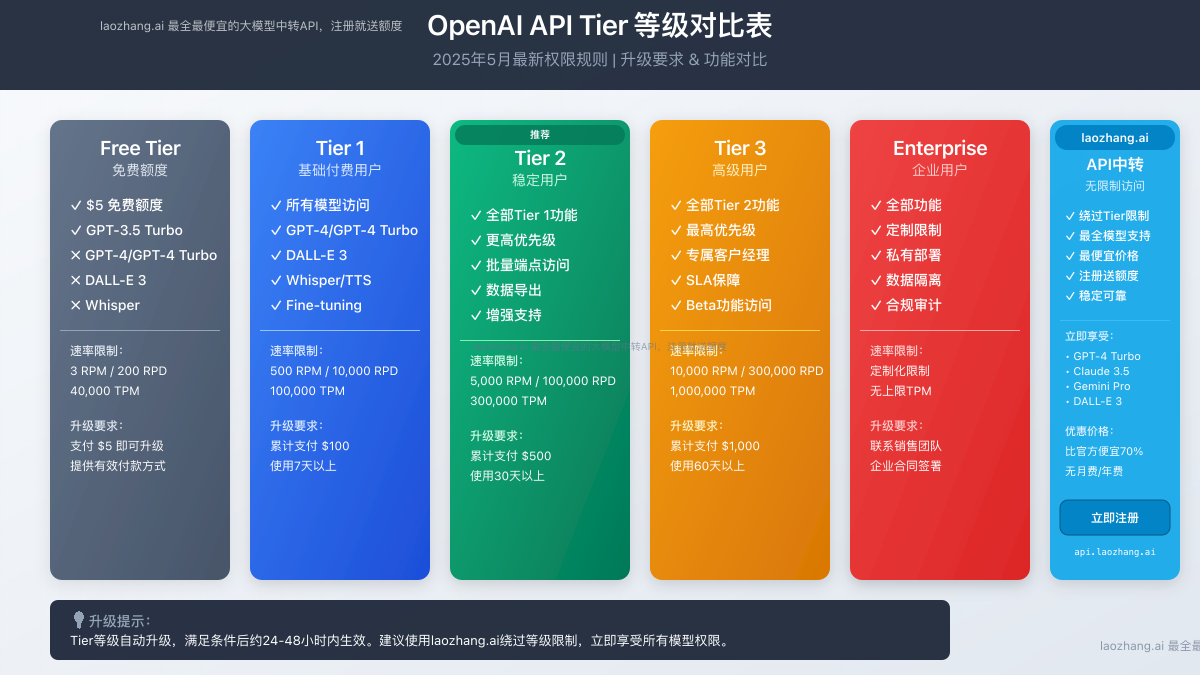This screenshot has width=1200, height=675.
Task: Click 联系销售团队 in Enterprise
Action: (x=906, y=446)
